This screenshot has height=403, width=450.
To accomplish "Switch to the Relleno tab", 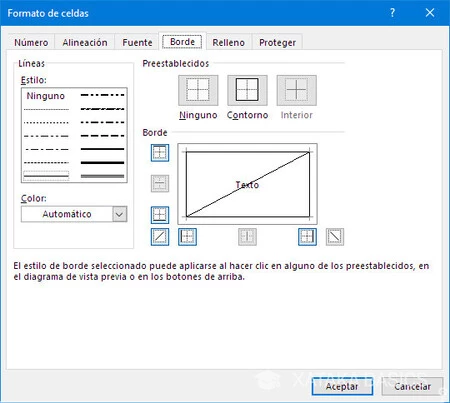I will (229, 43).
